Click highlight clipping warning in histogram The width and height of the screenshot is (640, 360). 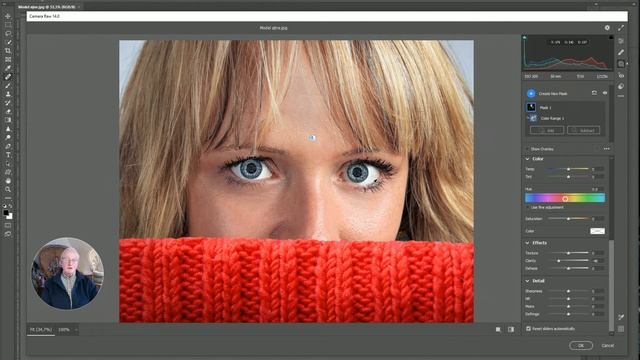[x=611, y=37]
